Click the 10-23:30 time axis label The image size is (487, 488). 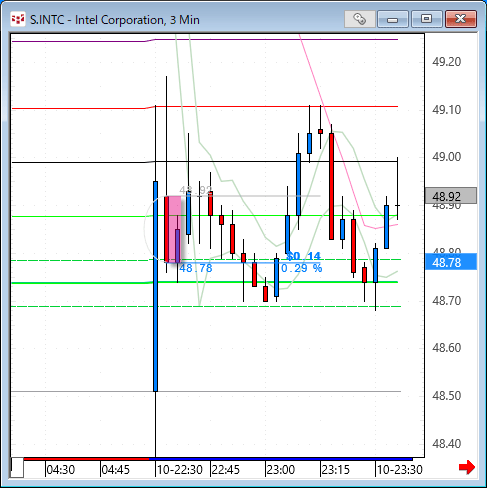tap(400, 470)
